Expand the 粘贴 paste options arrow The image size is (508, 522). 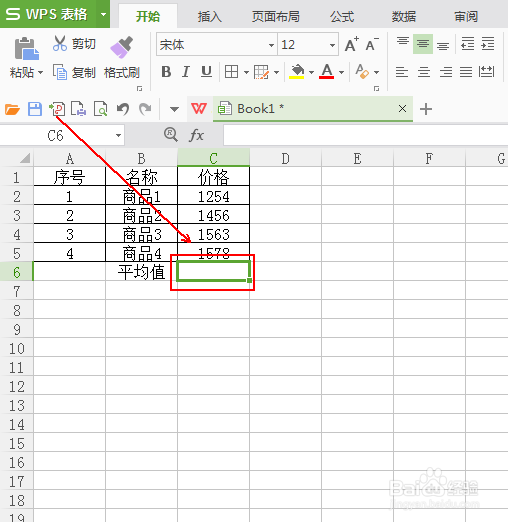point(41,72)
